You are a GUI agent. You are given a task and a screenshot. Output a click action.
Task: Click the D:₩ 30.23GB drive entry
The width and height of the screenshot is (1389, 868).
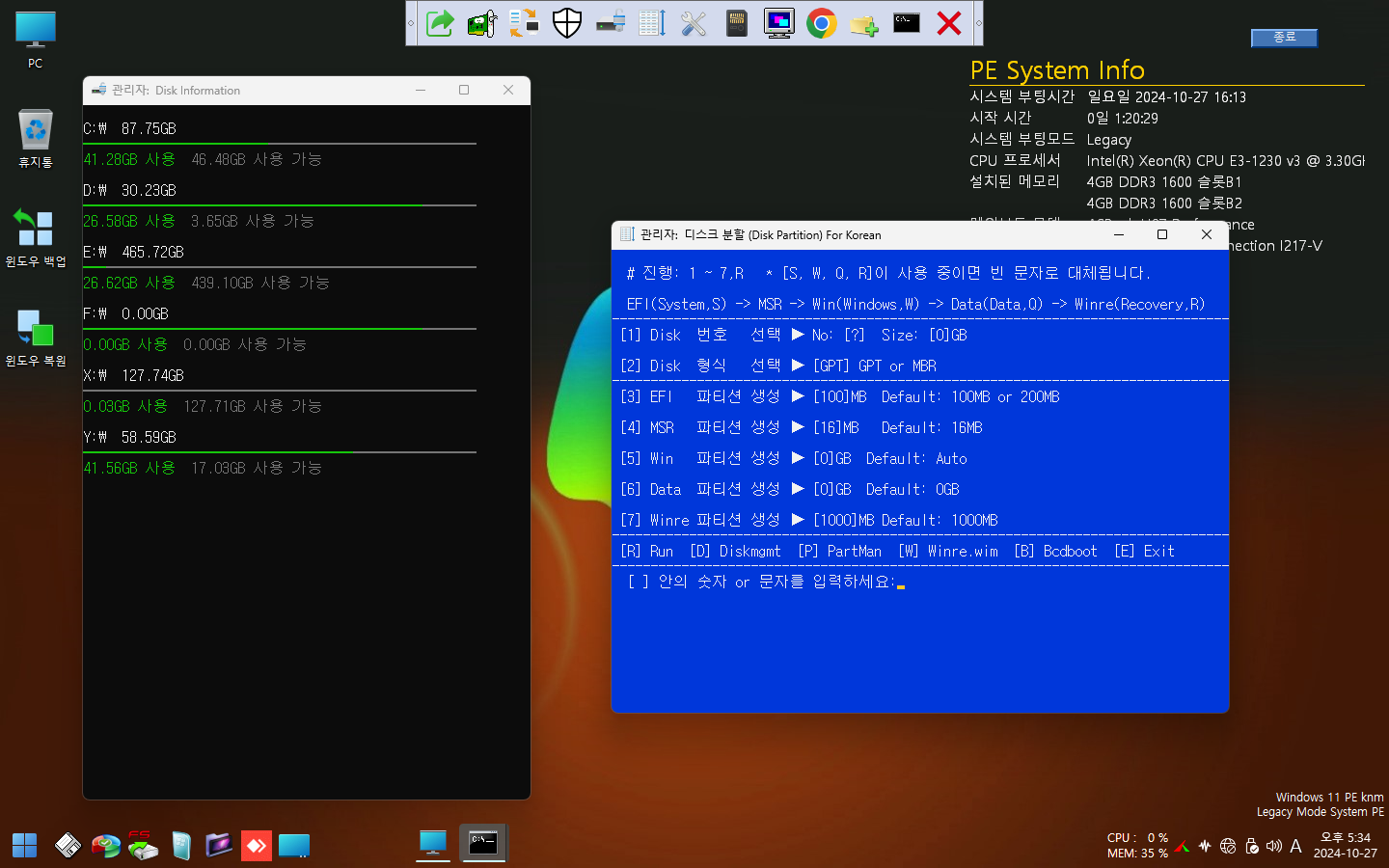[x=130, y=190]
